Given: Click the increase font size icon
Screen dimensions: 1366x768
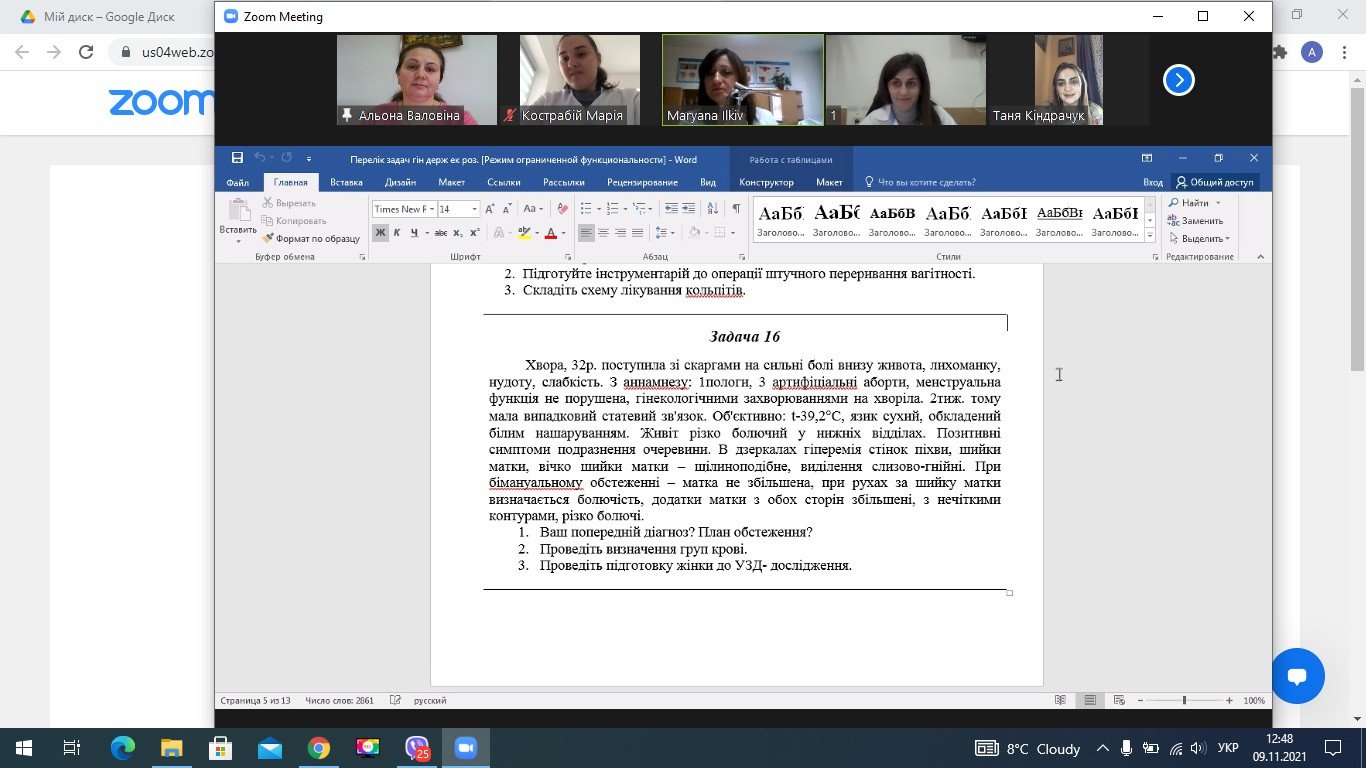Looking at the screenshot, I should pyautogui.click(x=491, y=209).
